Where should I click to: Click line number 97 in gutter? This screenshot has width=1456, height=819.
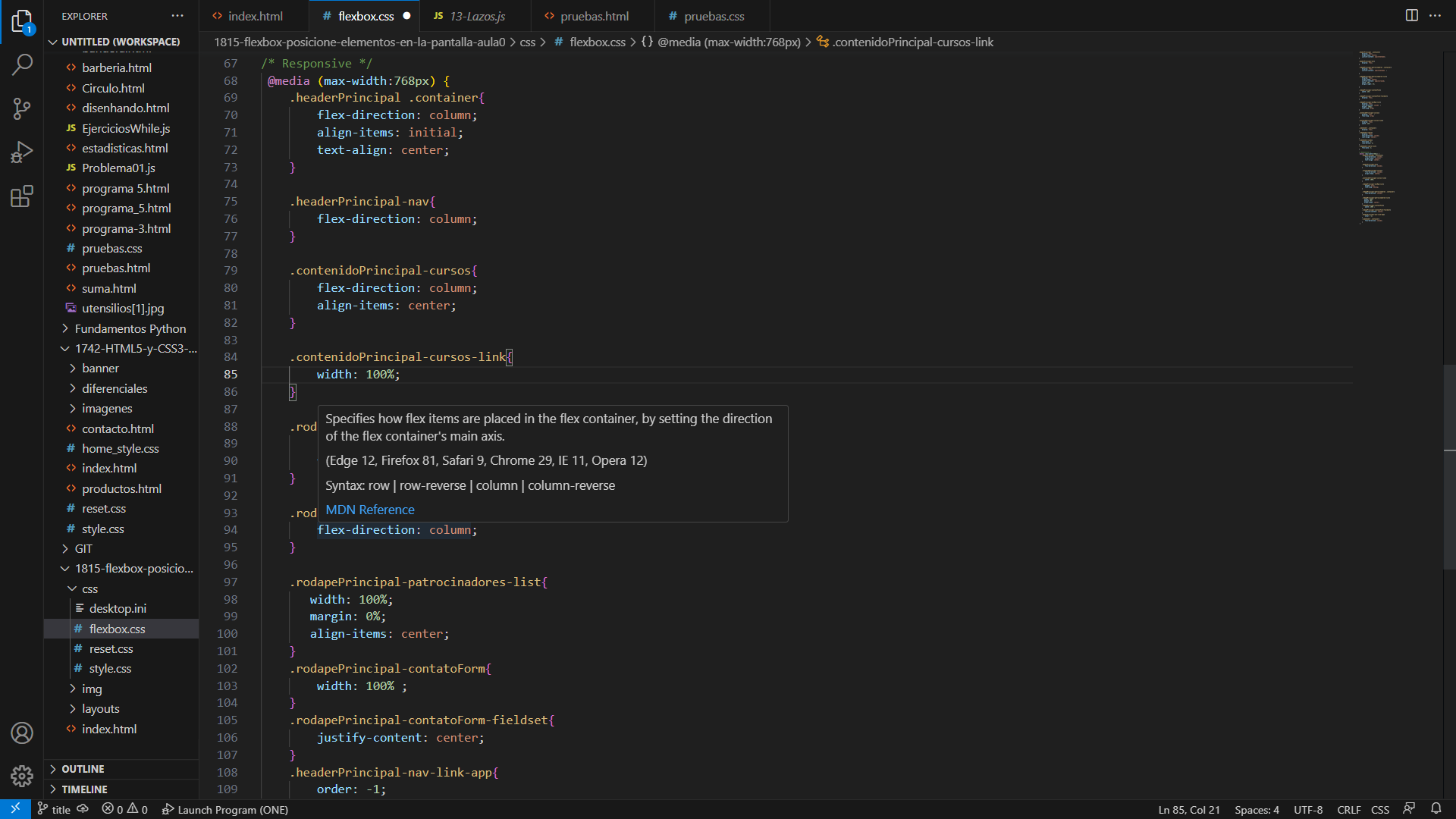[230, 582]
